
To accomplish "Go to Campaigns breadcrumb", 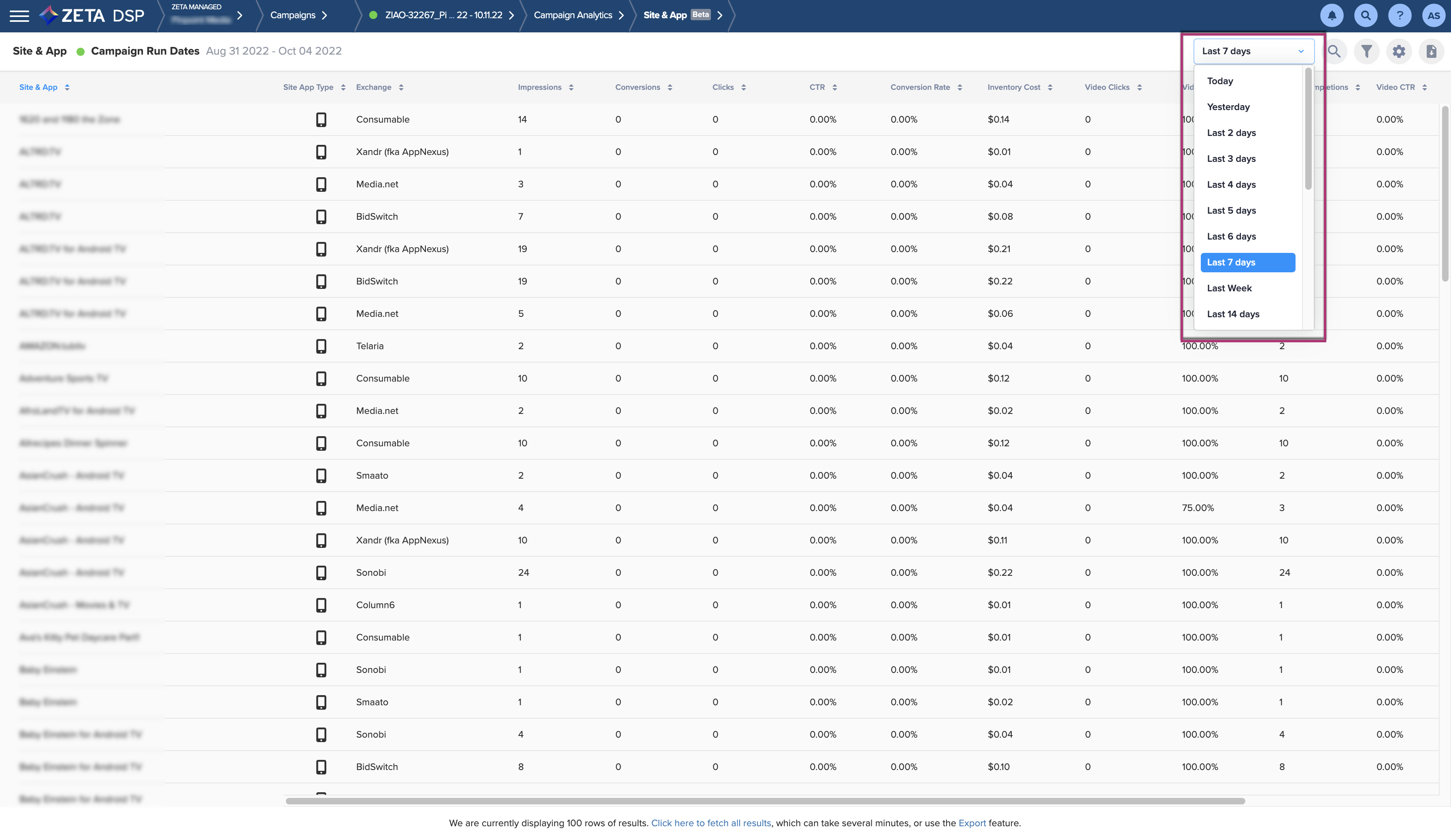I will pos(292,15).
